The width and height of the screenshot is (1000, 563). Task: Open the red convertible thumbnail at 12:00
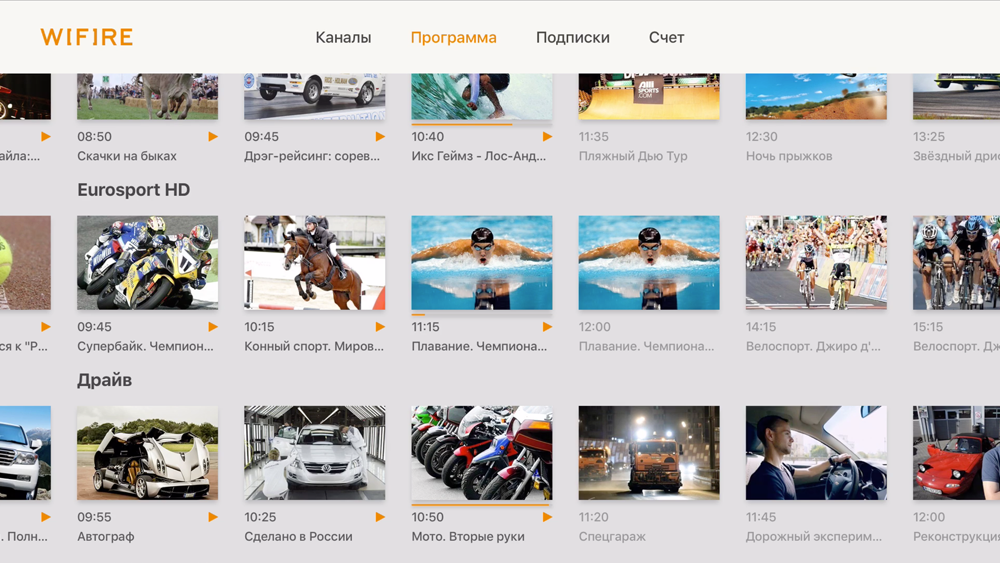click(x=956, y=453)
